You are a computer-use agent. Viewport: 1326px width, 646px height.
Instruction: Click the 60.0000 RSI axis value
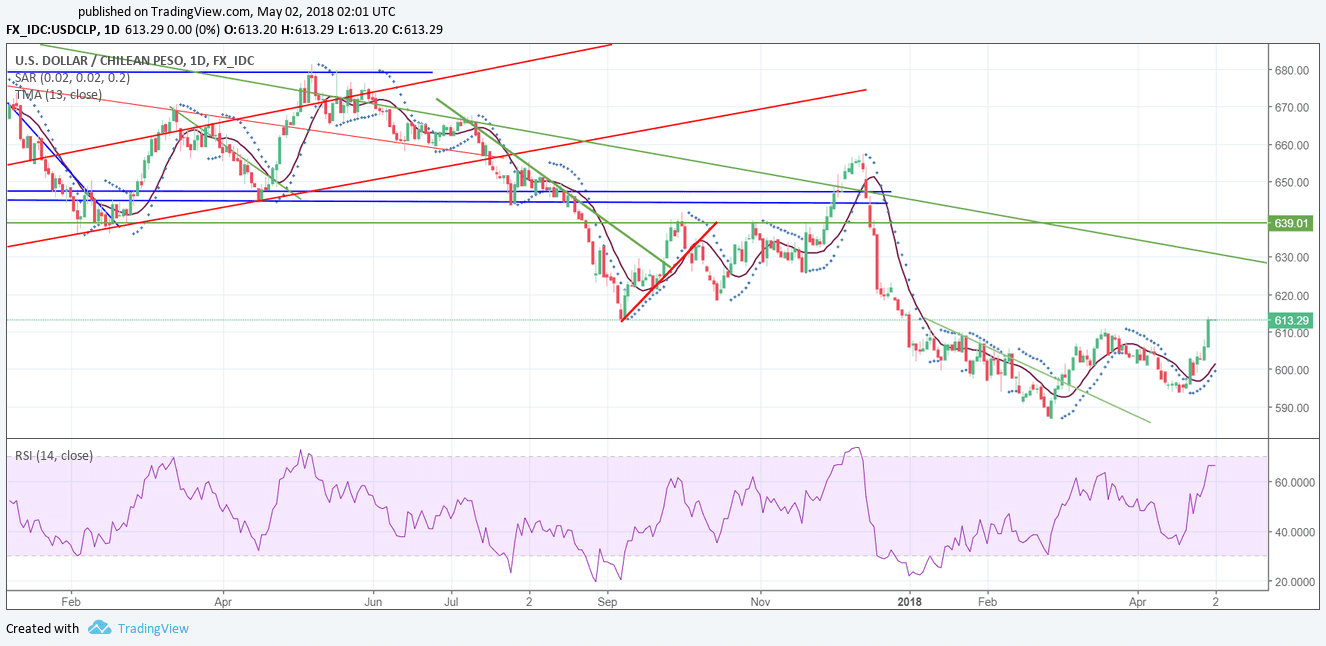(1295, 482)
